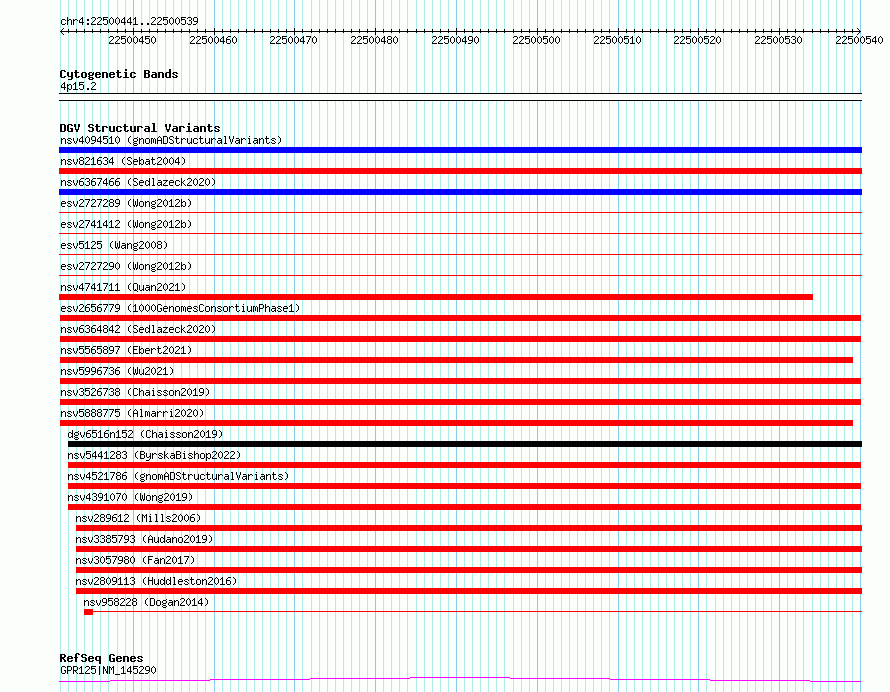The width and height of the screenshot is (890, 692).
Task: Click the dgv6516n152 (Chaisson2019) label
Action: click(145, 434)
